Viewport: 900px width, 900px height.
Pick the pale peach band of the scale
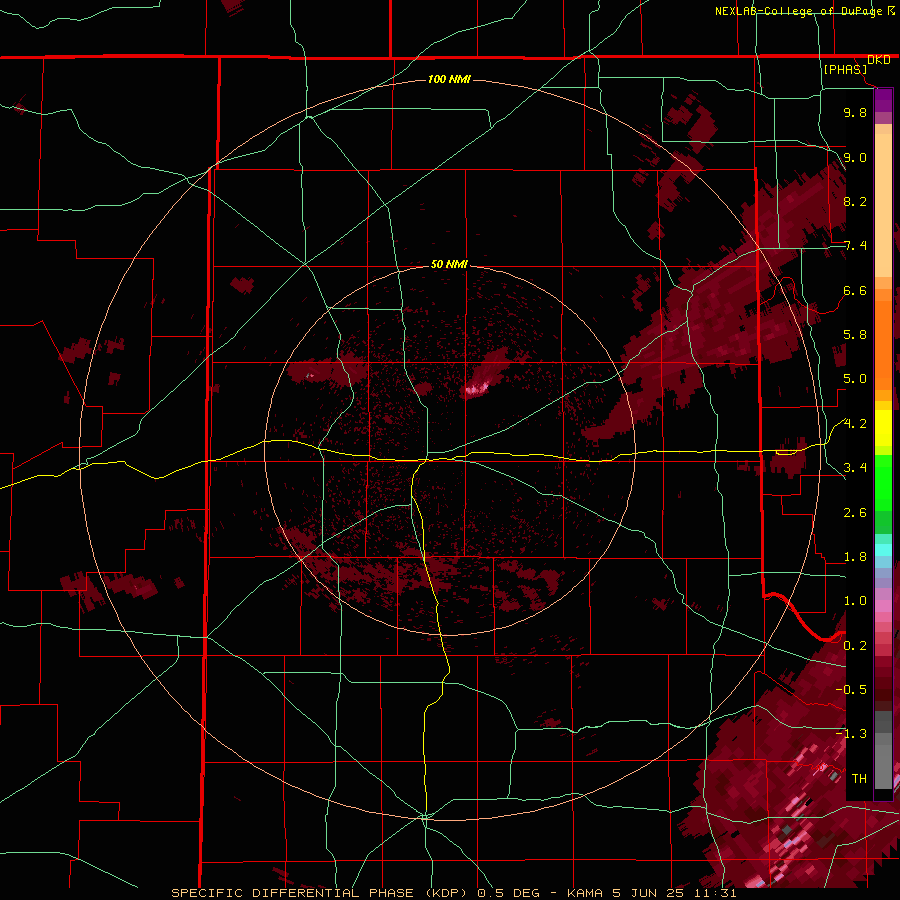883,205
